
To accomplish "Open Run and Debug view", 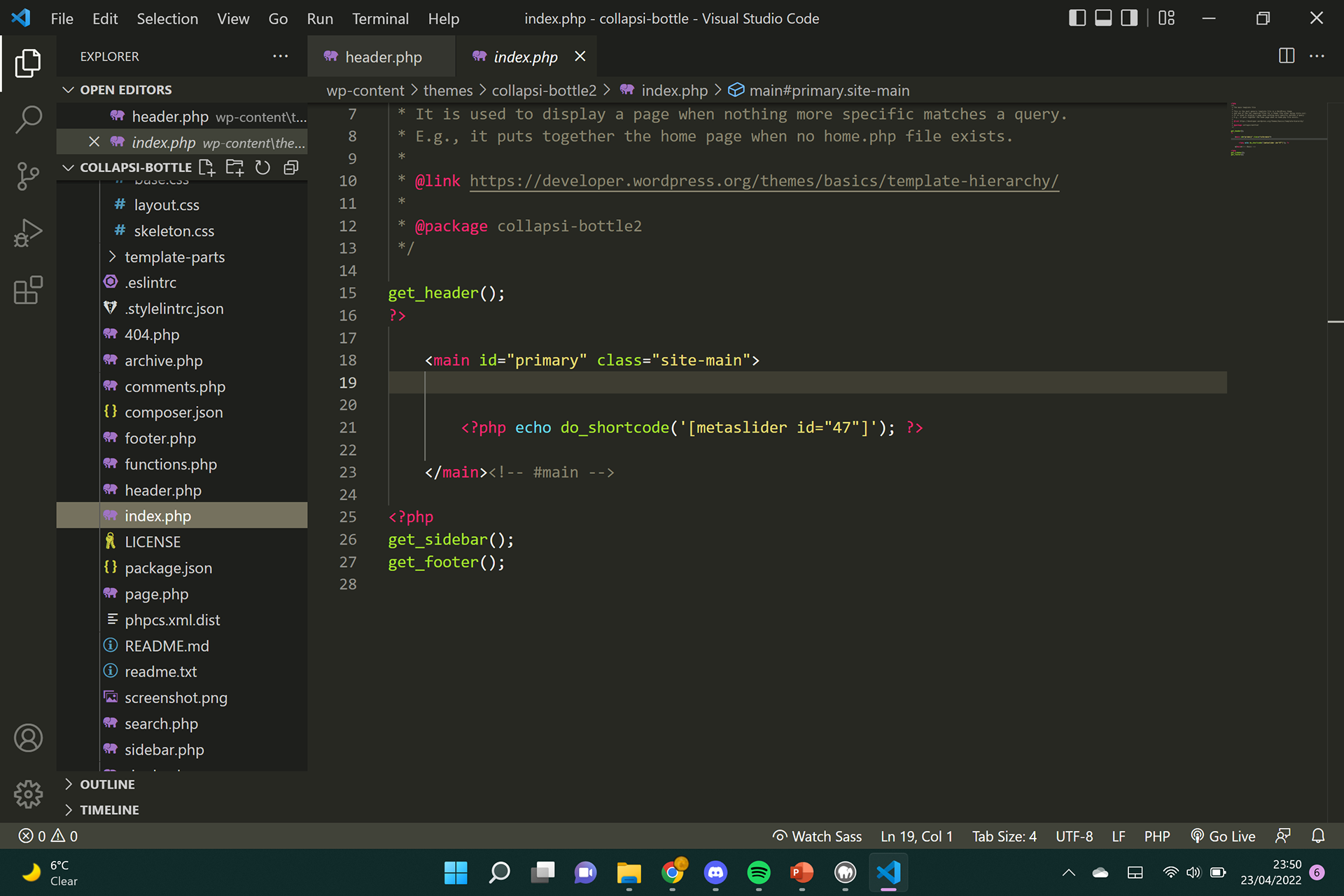I will click(x=28, y=233).
